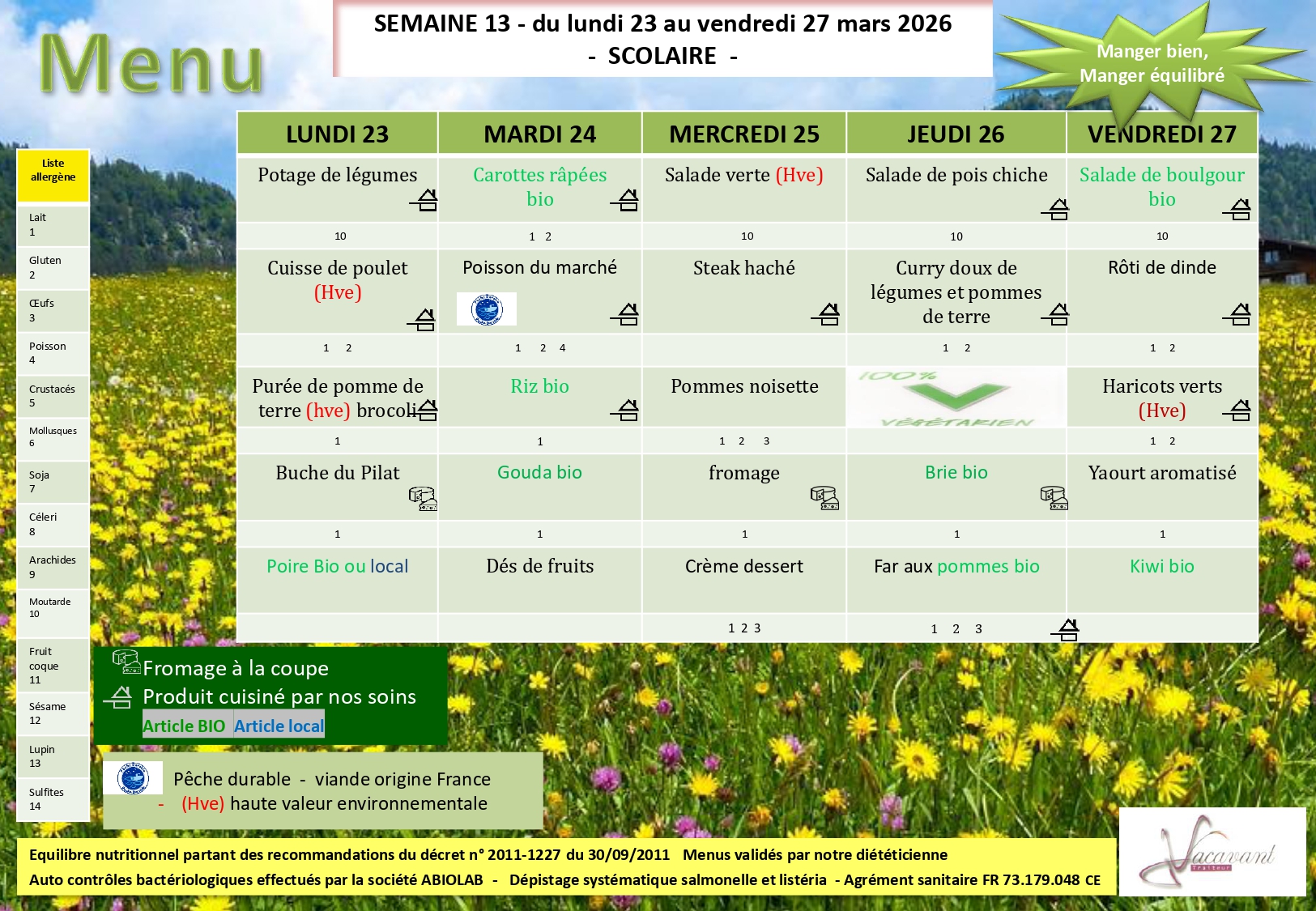
Task: Select the LUNDI 23 column header
Action: pos(337,134)
